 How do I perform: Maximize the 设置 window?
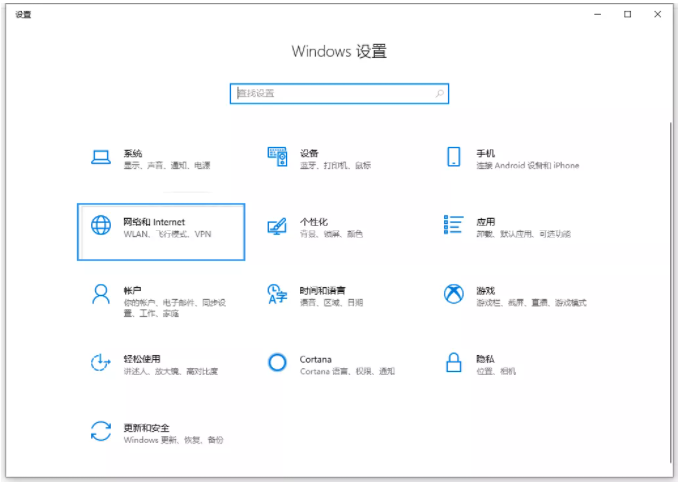click(628, 14)
